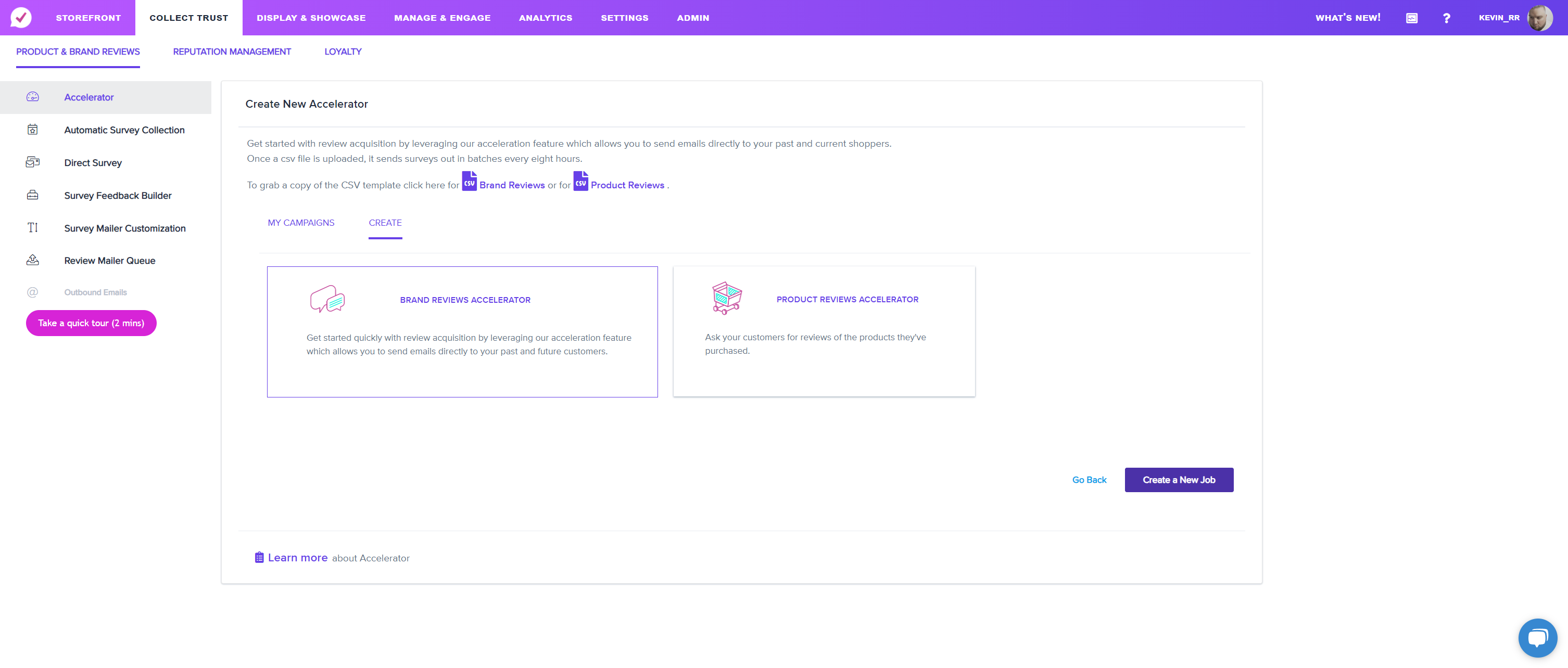Switch to the Loyalty tab
Viewport: 1568px width, 668px height.
click(343, 52)
